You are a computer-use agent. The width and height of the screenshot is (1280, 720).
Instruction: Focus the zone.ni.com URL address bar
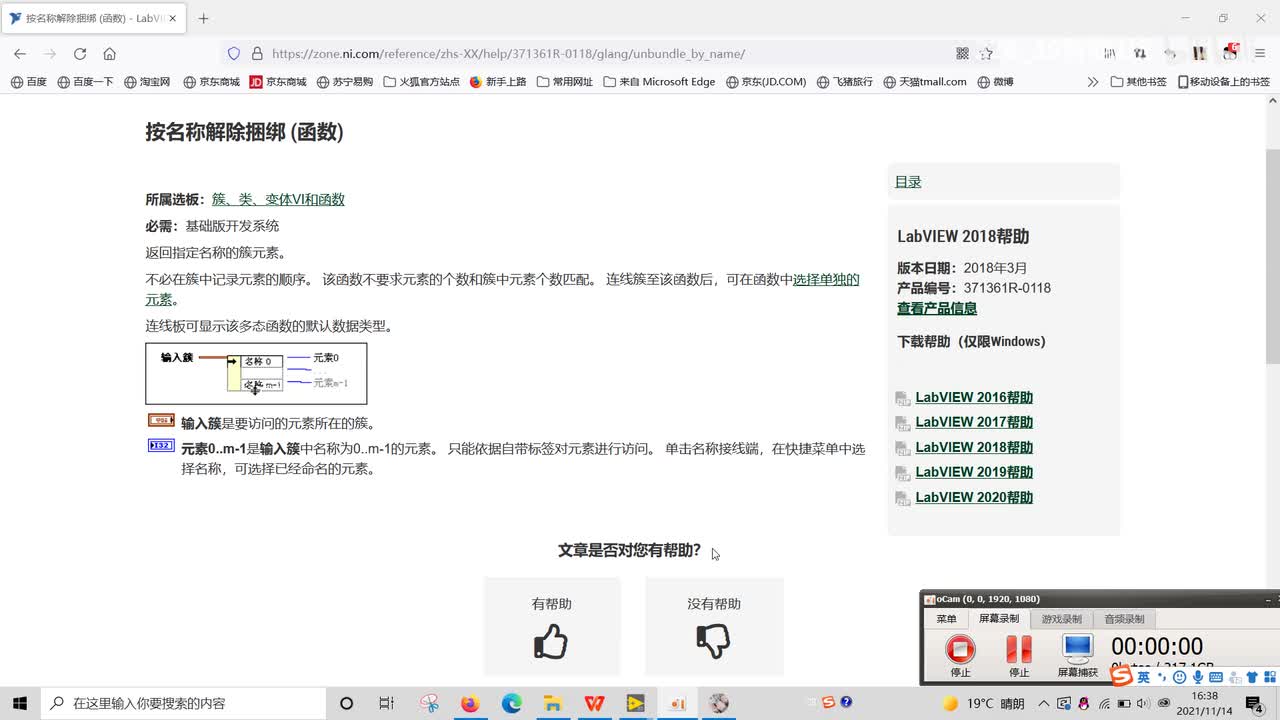click(600, 54)
